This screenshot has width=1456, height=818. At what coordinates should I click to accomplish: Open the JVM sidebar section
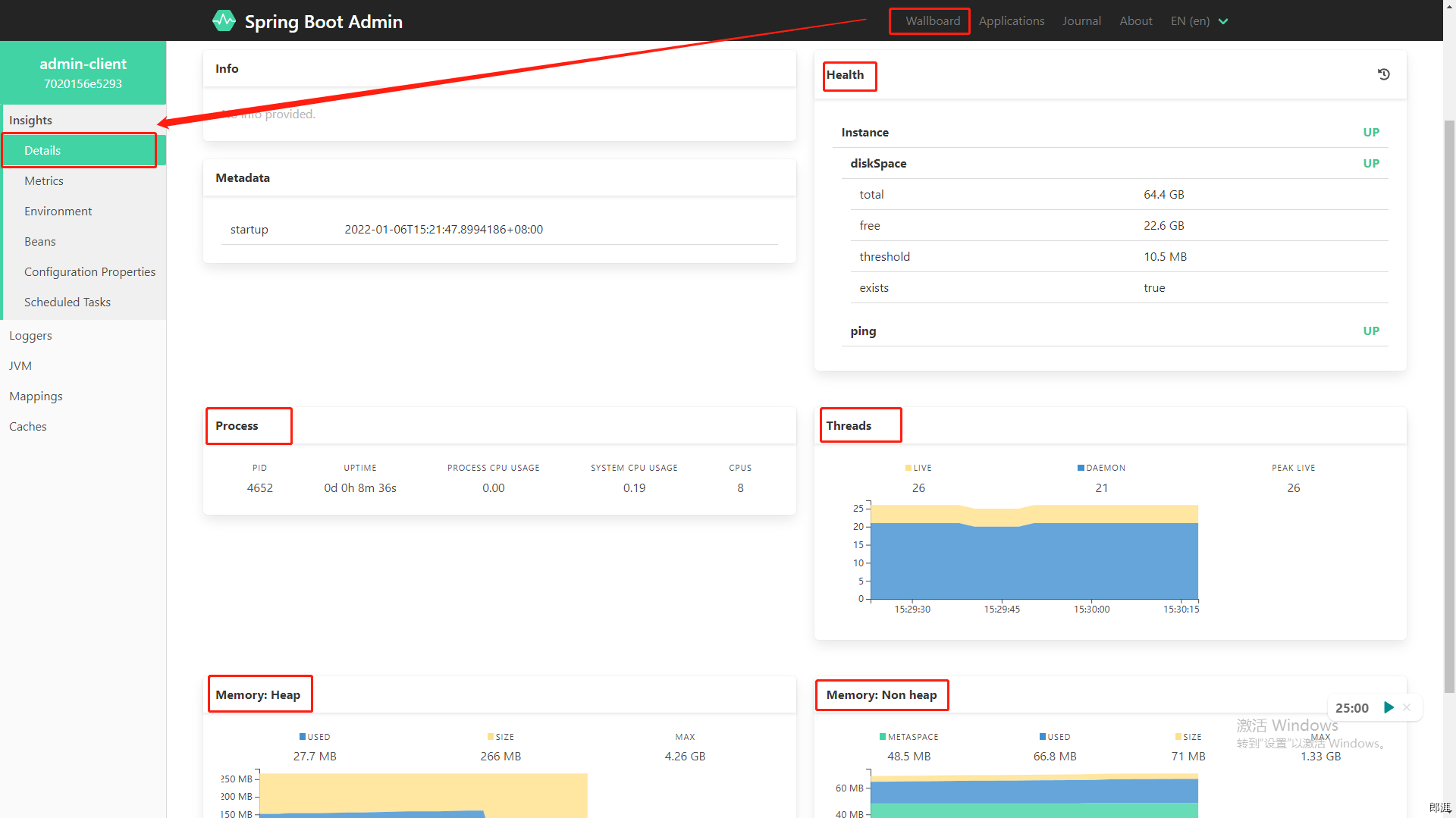point(83,365)
